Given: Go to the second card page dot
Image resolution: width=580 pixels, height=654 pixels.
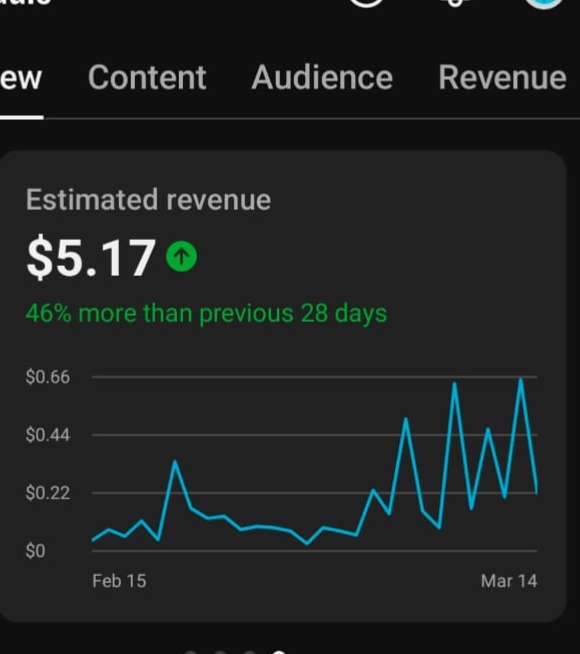Looking at the screenshot, I should [220, 652].
